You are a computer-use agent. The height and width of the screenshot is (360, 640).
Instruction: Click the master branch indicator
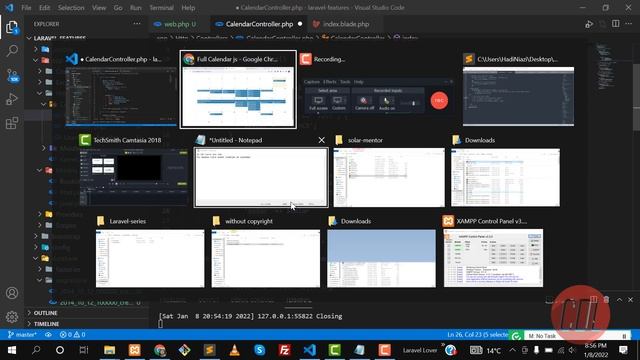coord(22,335)
